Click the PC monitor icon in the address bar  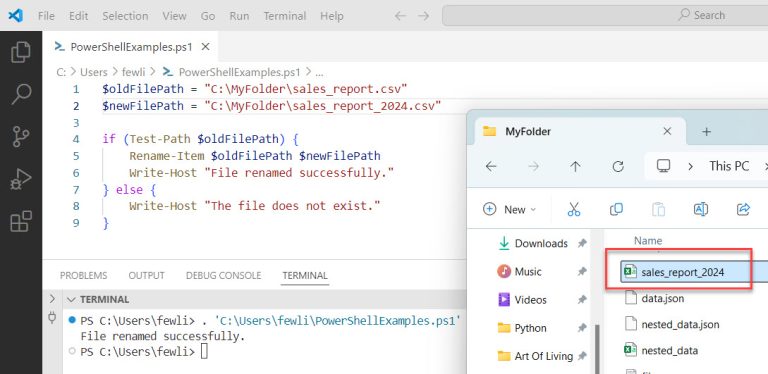pyautogui.click(x=663, y=166)
